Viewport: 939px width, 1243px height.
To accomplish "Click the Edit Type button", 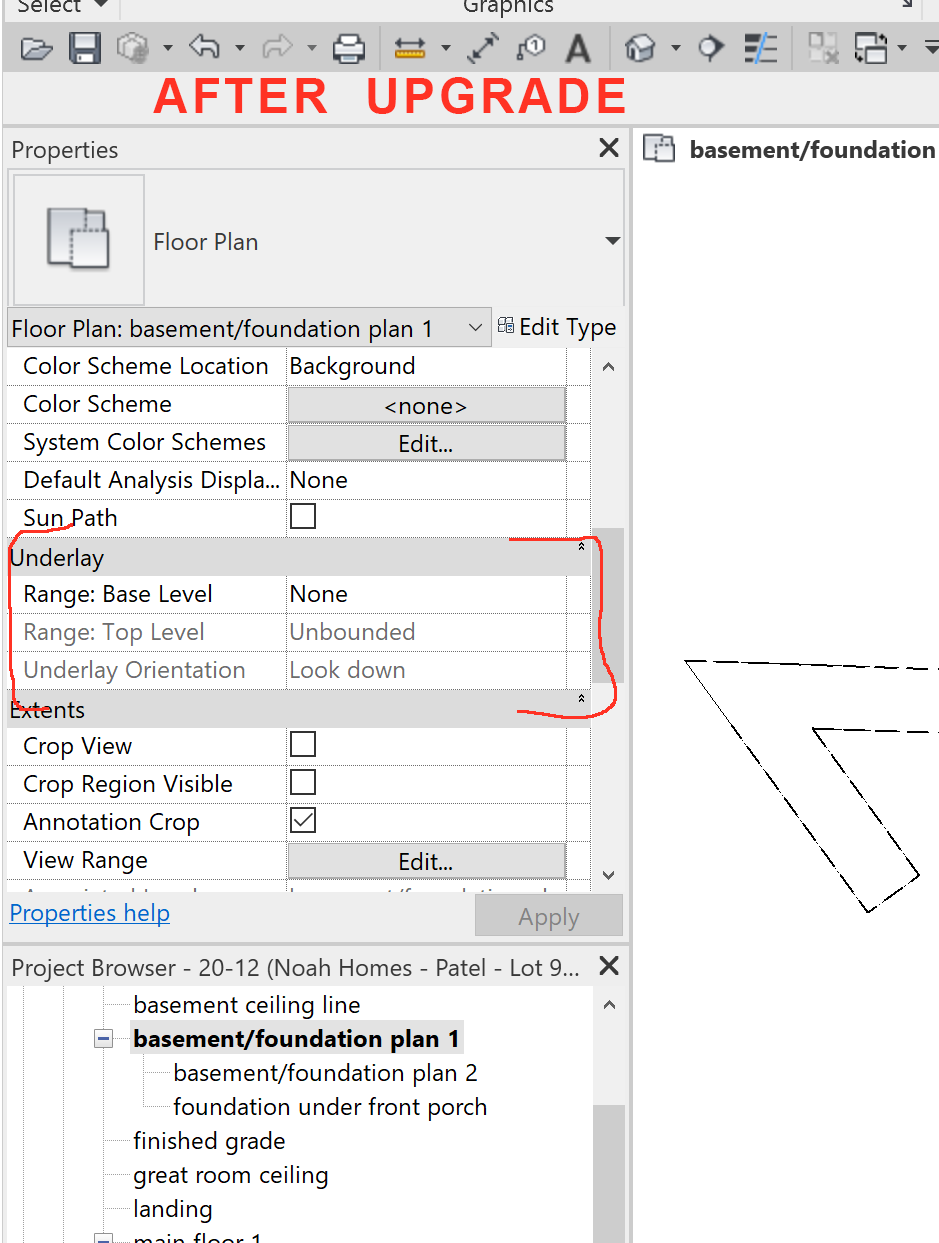I will click(x=557, y=327).
